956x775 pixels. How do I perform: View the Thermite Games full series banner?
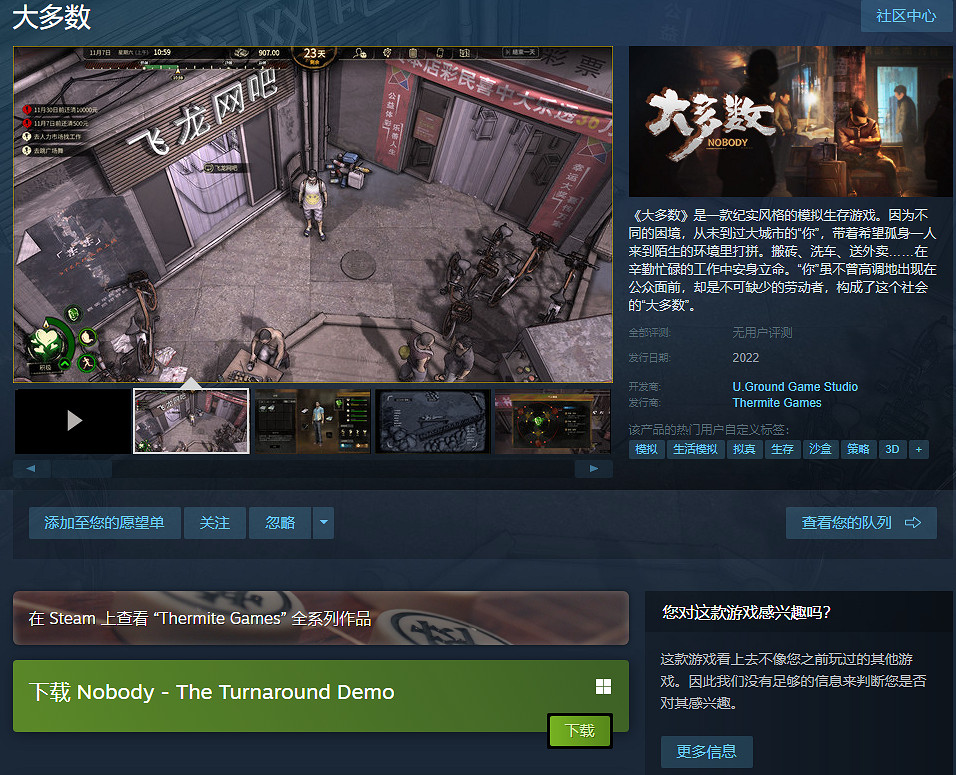pos(320,618)
